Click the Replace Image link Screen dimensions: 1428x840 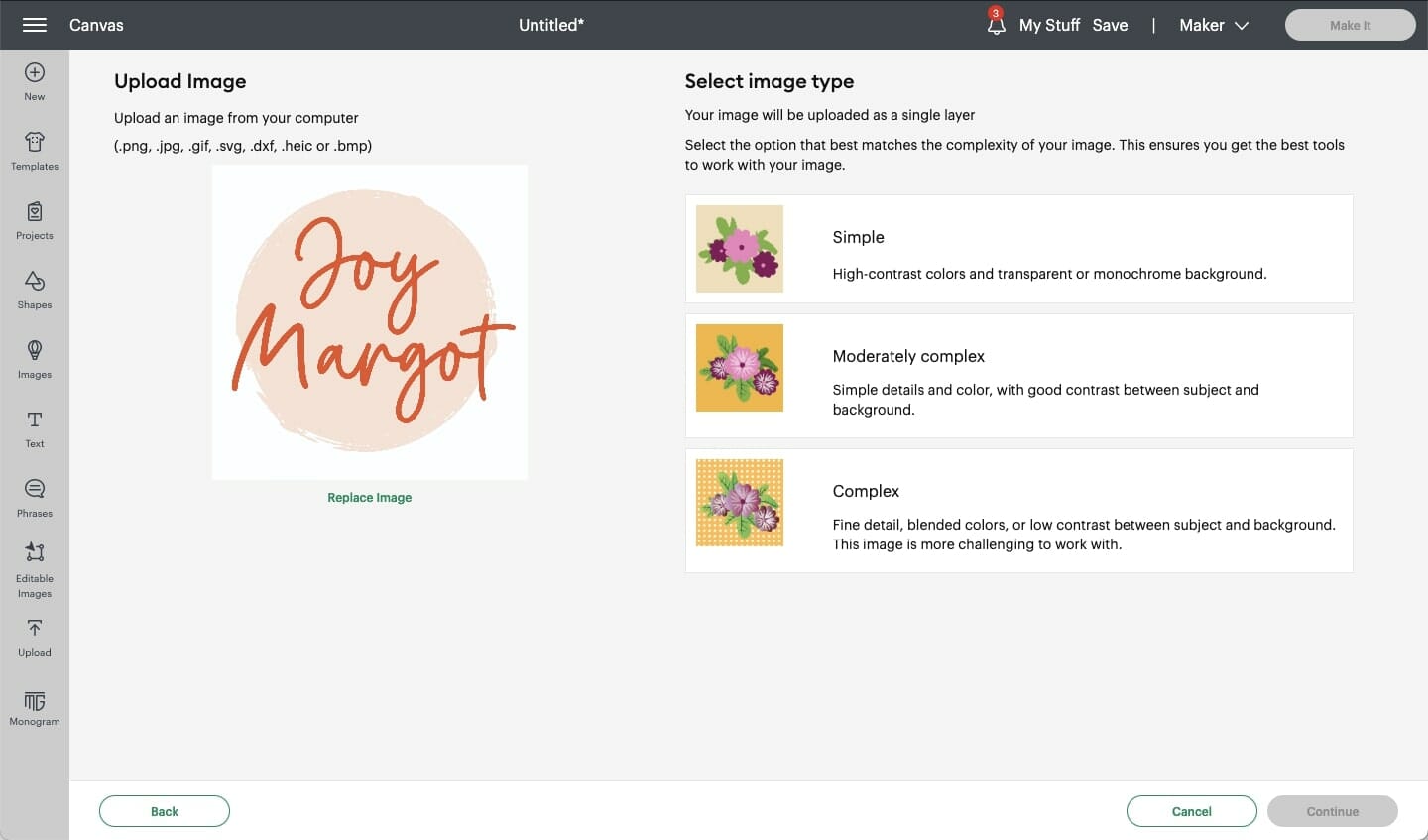[x=369, y=498]
